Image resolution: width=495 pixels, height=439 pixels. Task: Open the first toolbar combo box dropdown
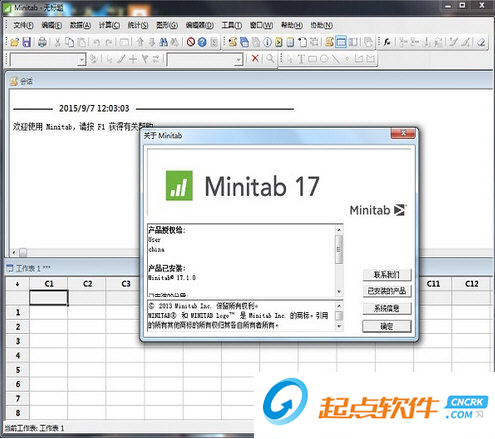click(x=82, y=60)
